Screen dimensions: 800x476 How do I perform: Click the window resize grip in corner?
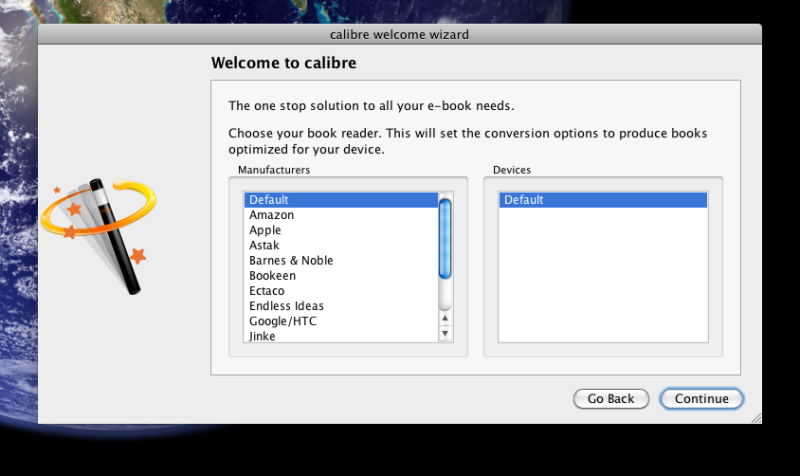(x=756, y=418)
